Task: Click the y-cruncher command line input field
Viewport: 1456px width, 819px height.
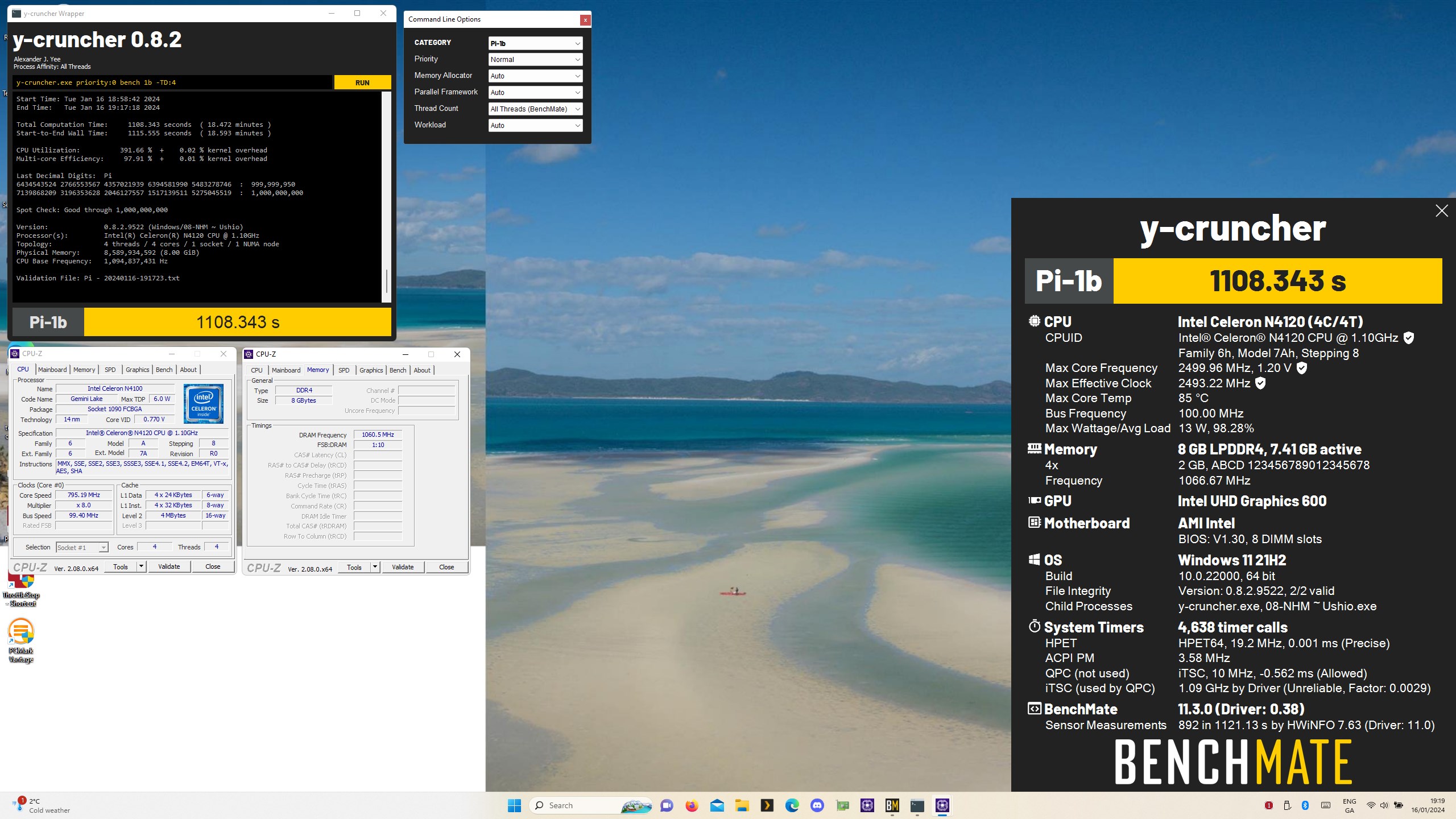Action: point(172,82)
